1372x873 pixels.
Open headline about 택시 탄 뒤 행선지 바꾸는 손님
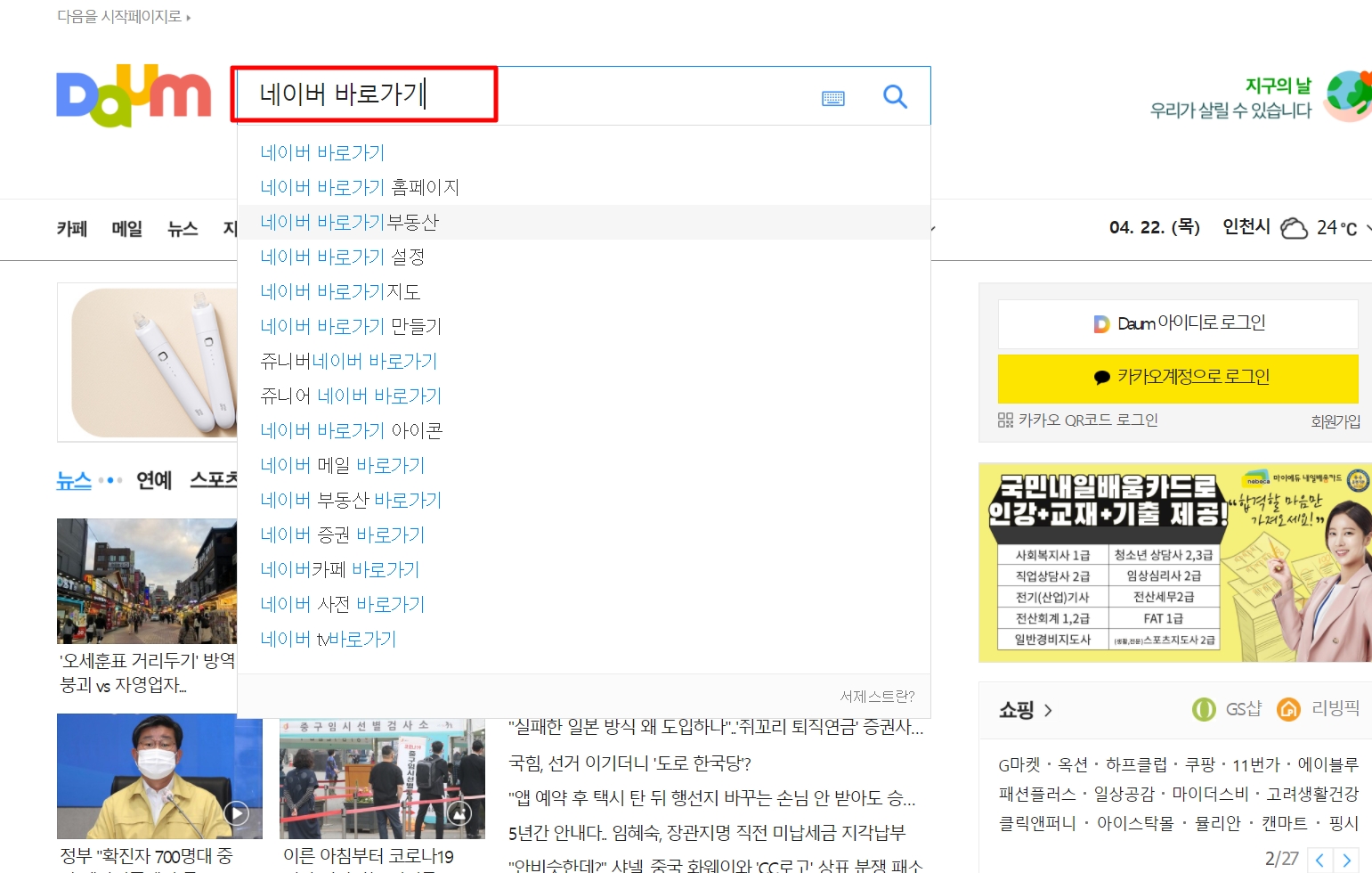click(712, 798)
